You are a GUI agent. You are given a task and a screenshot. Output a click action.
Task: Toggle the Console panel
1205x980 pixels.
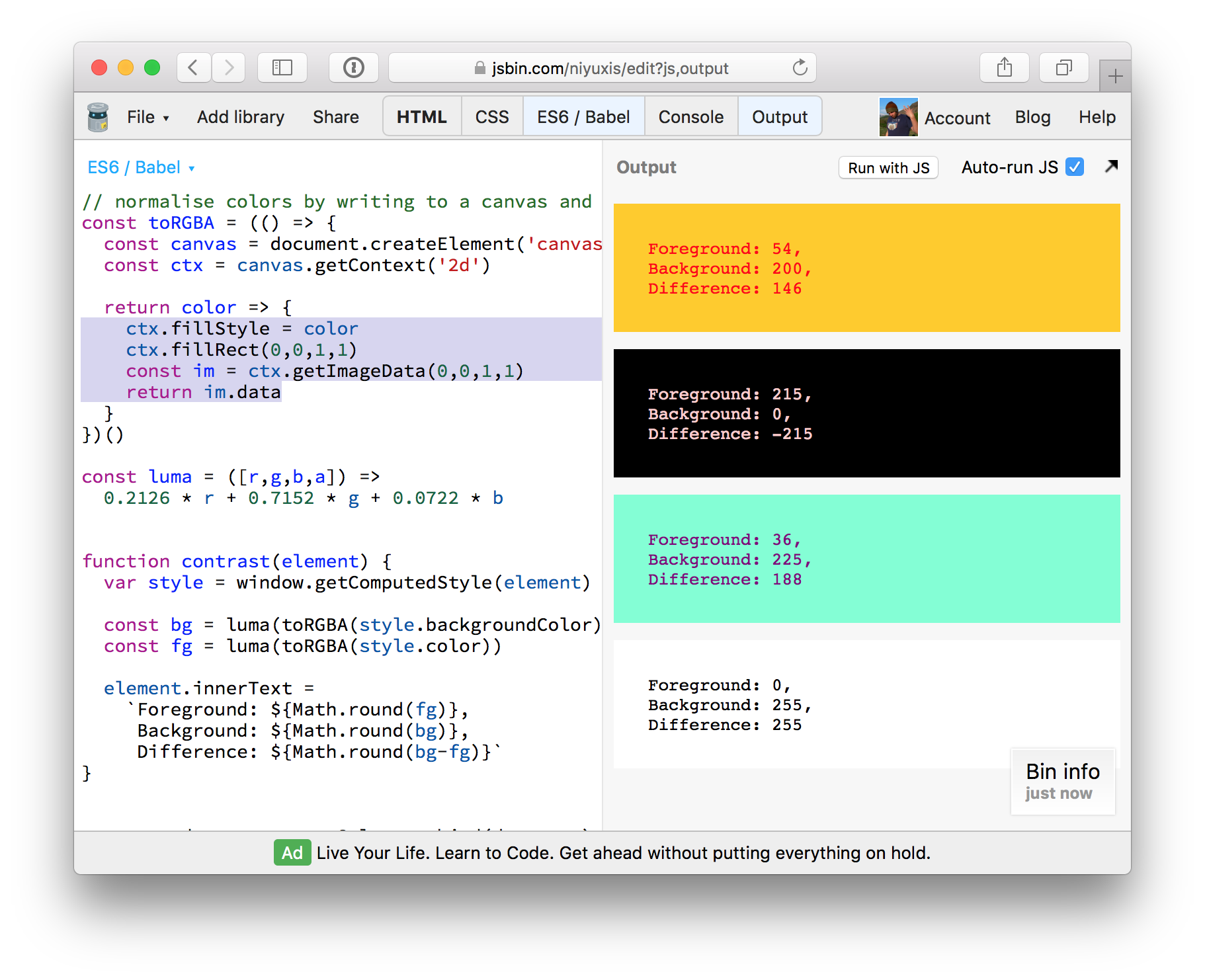(691, 117)
